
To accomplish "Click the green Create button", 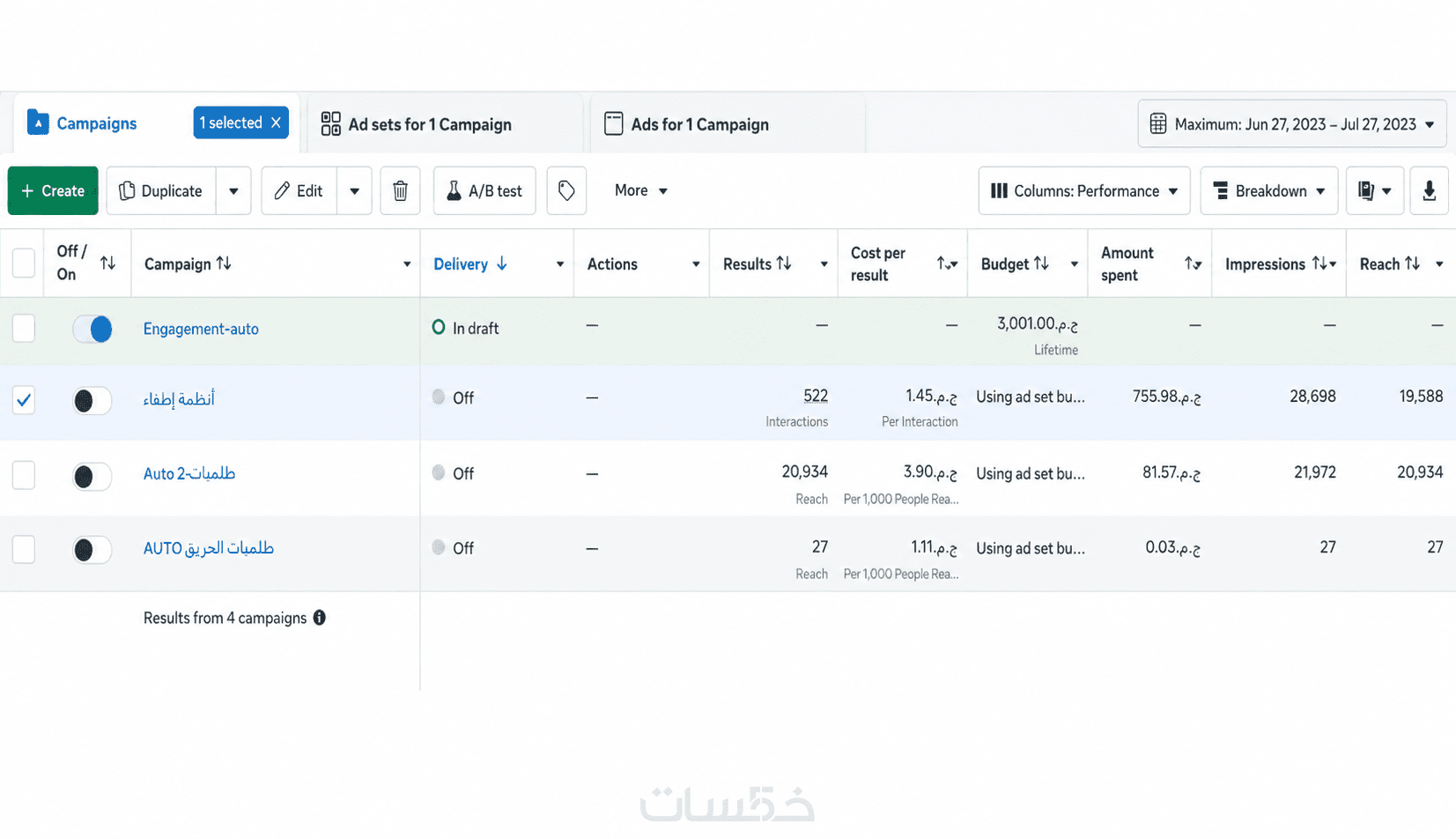I will 53,190.
